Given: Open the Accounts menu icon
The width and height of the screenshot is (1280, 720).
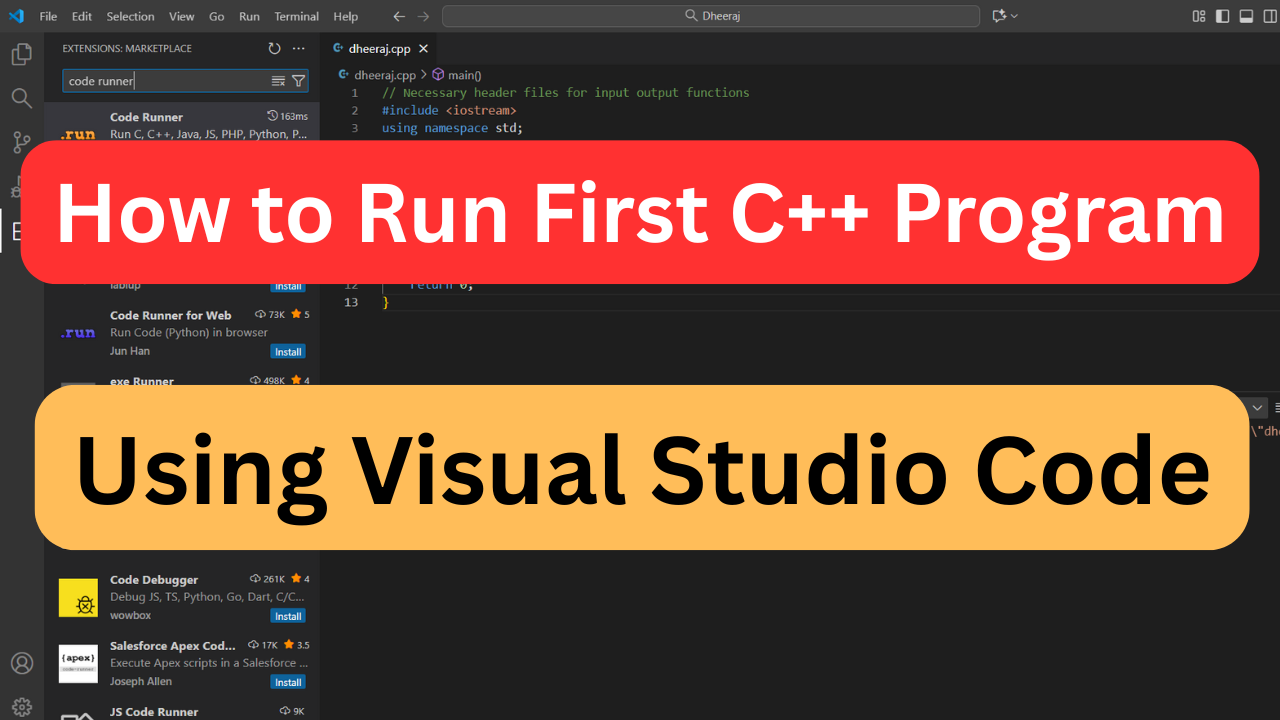Looking at the screenshot, I should (x=21, y=663).
